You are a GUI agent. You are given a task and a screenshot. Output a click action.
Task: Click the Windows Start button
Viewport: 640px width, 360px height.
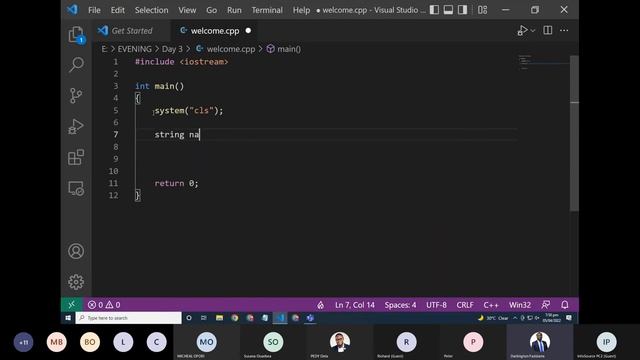click(68, 318)
